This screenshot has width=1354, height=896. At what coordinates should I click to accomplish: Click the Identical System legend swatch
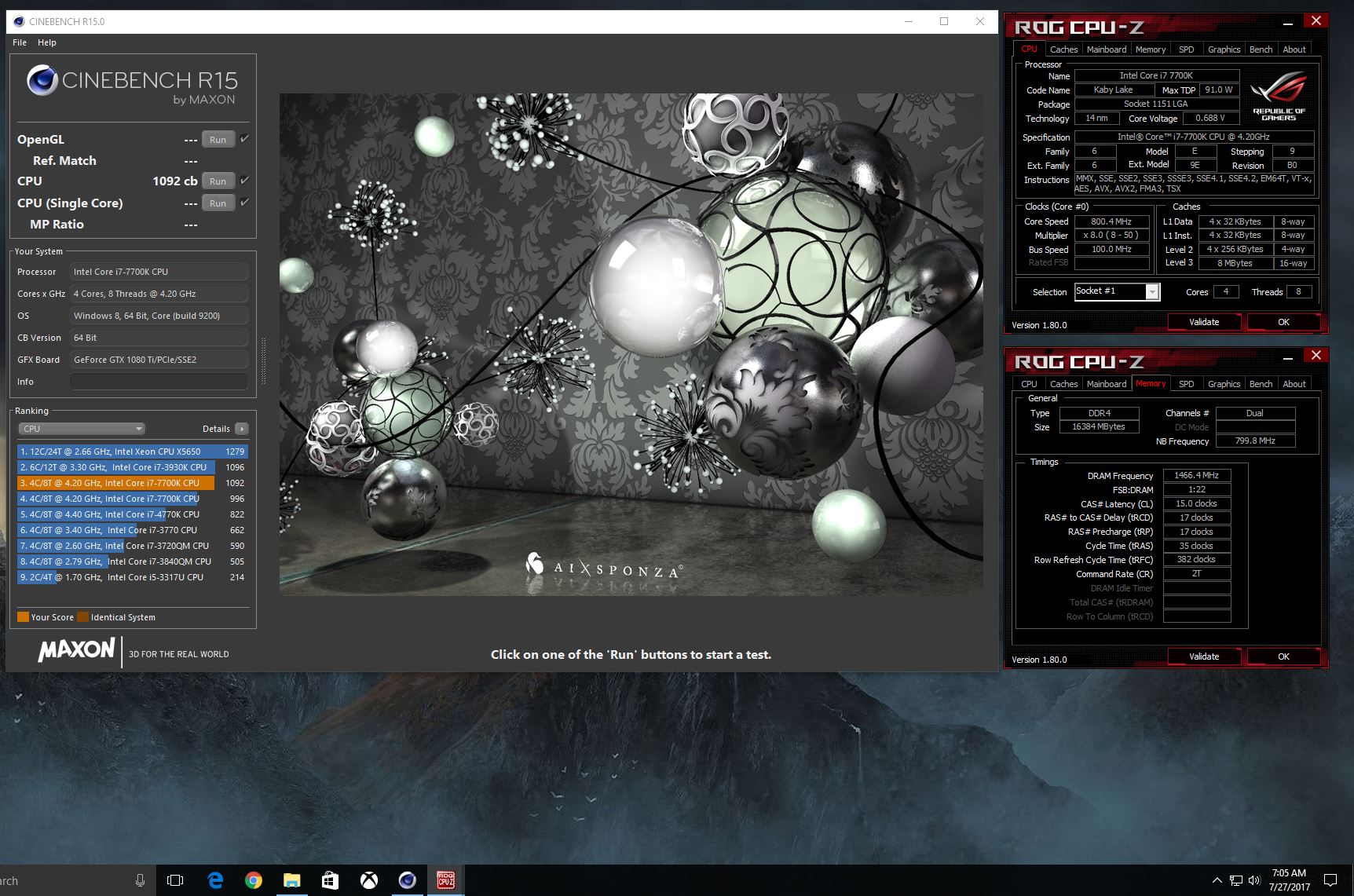(82, 617)
